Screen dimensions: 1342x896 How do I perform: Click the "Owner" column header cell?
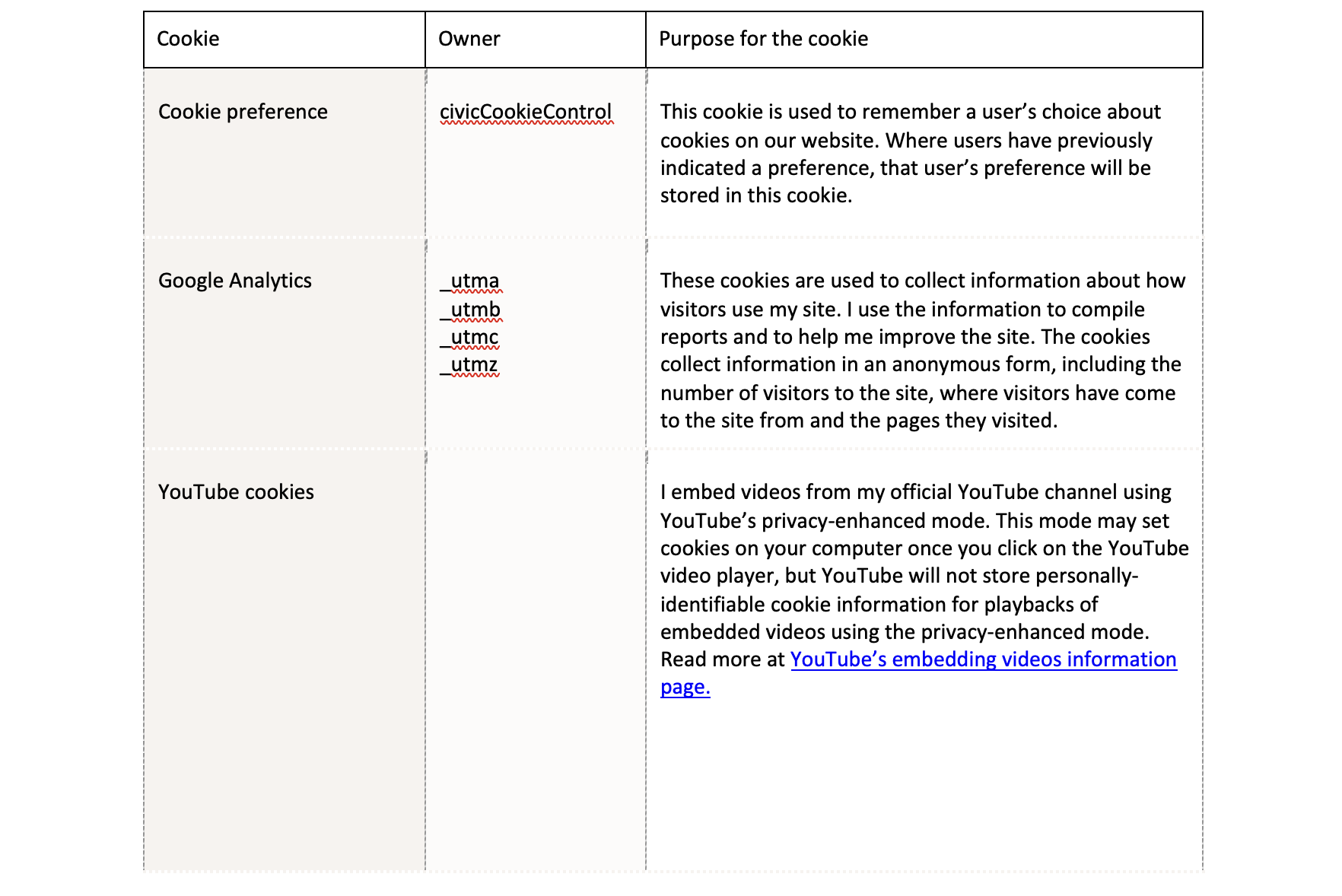469,39
